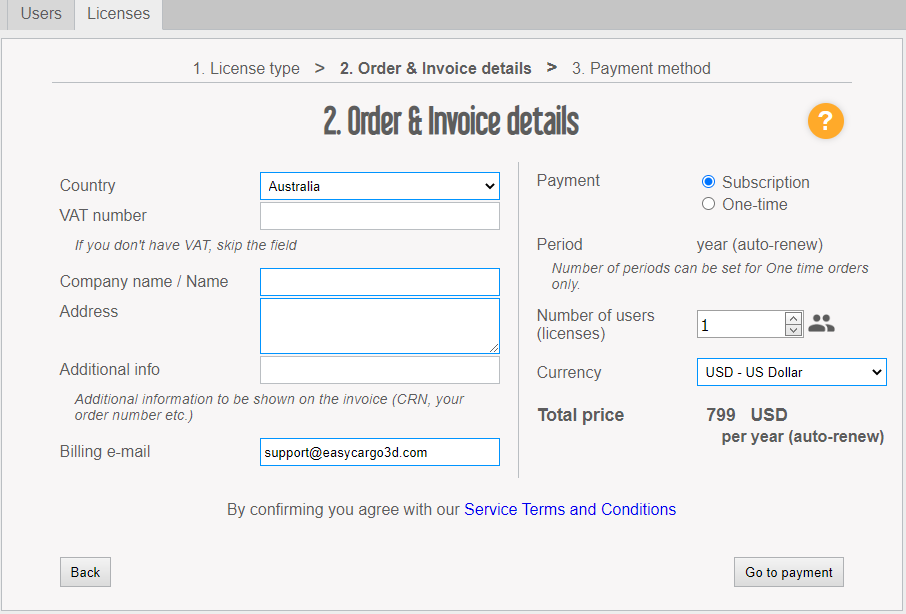This screenshot has height=614, width=906.
Task: Expand the Currency dropdown
Action: (790, 372)
